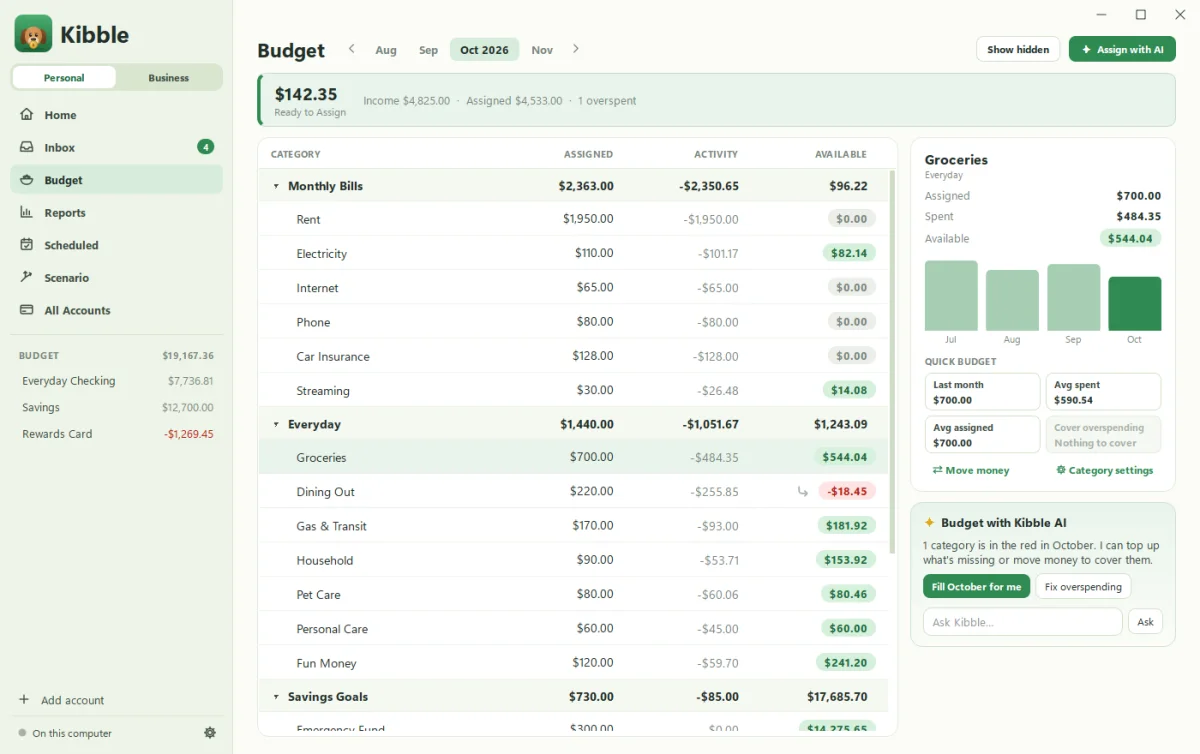Click the Kibble dog logo icon
Screen dimensions: 1200x754
(x=33, y=34)
